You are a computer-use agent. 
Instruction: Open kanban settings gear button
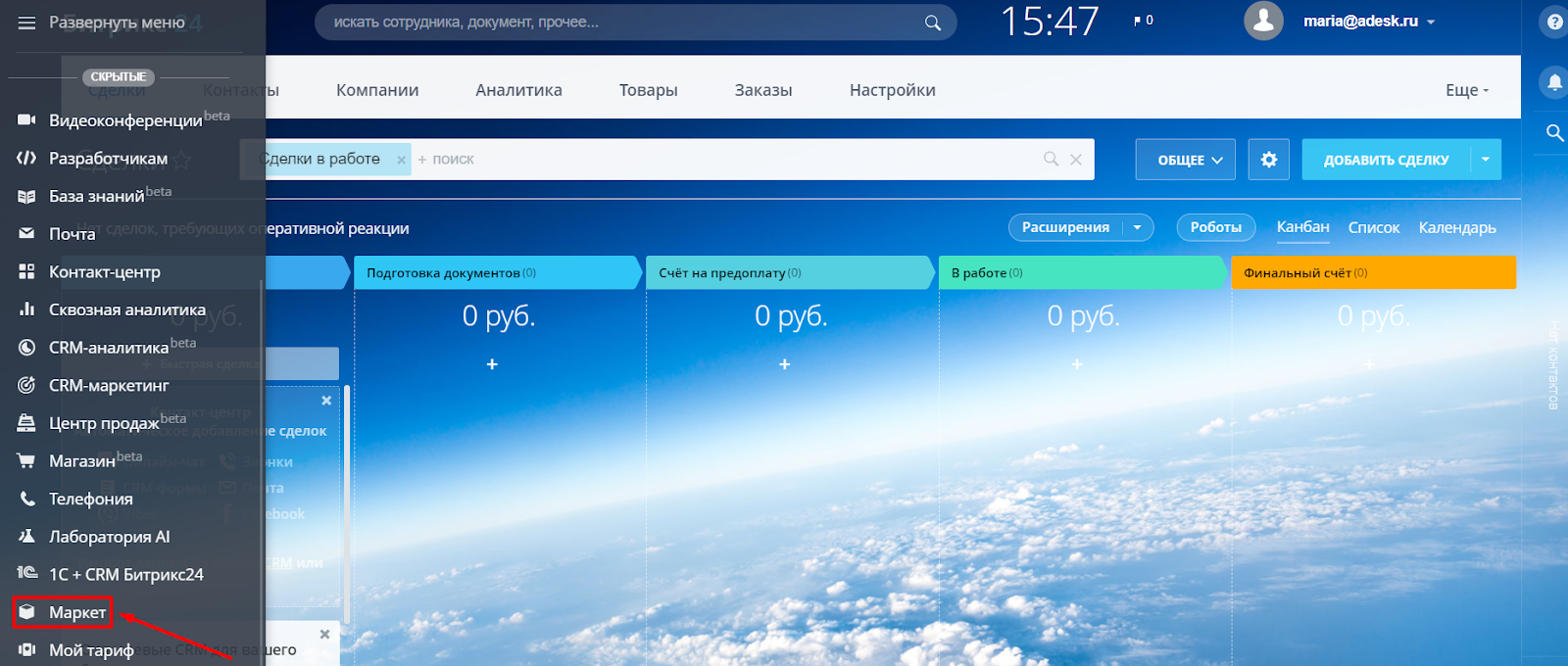tap(1269, 160)
